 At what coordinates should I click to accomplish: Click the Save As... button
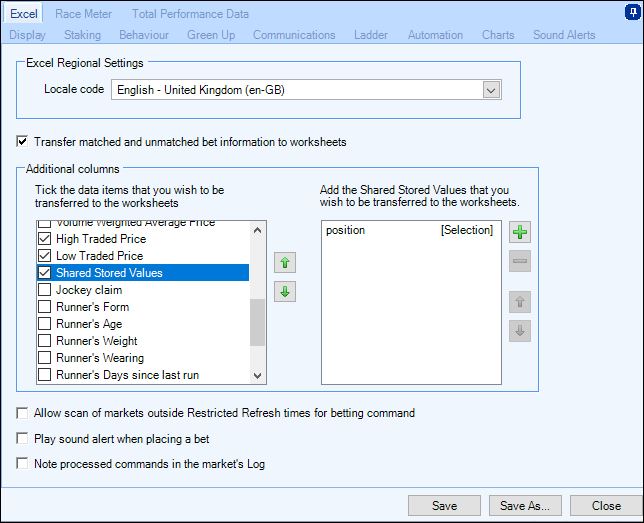pyautogui.click(x=531, y=506)
